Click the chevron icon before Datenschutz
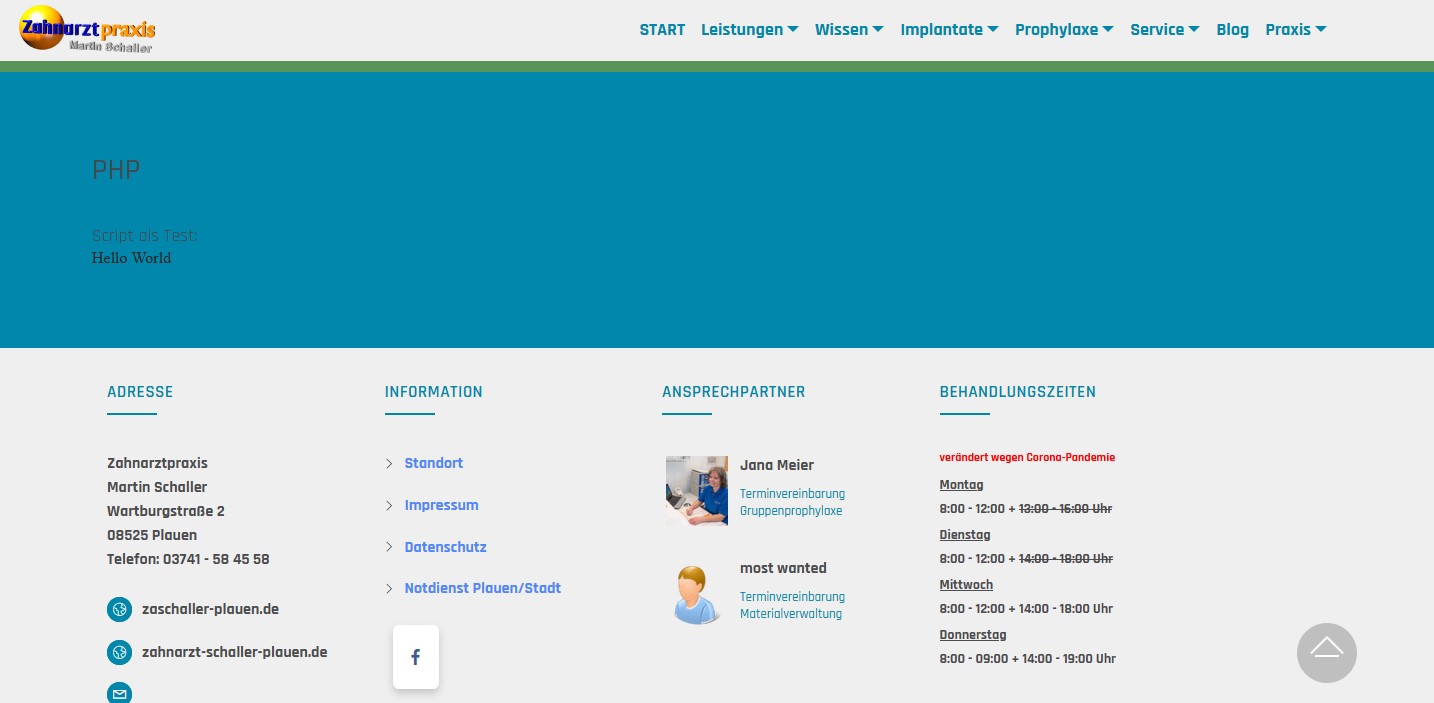This screenshot has height=703, width=1434. pyautogui.click(x=389, y=547)
